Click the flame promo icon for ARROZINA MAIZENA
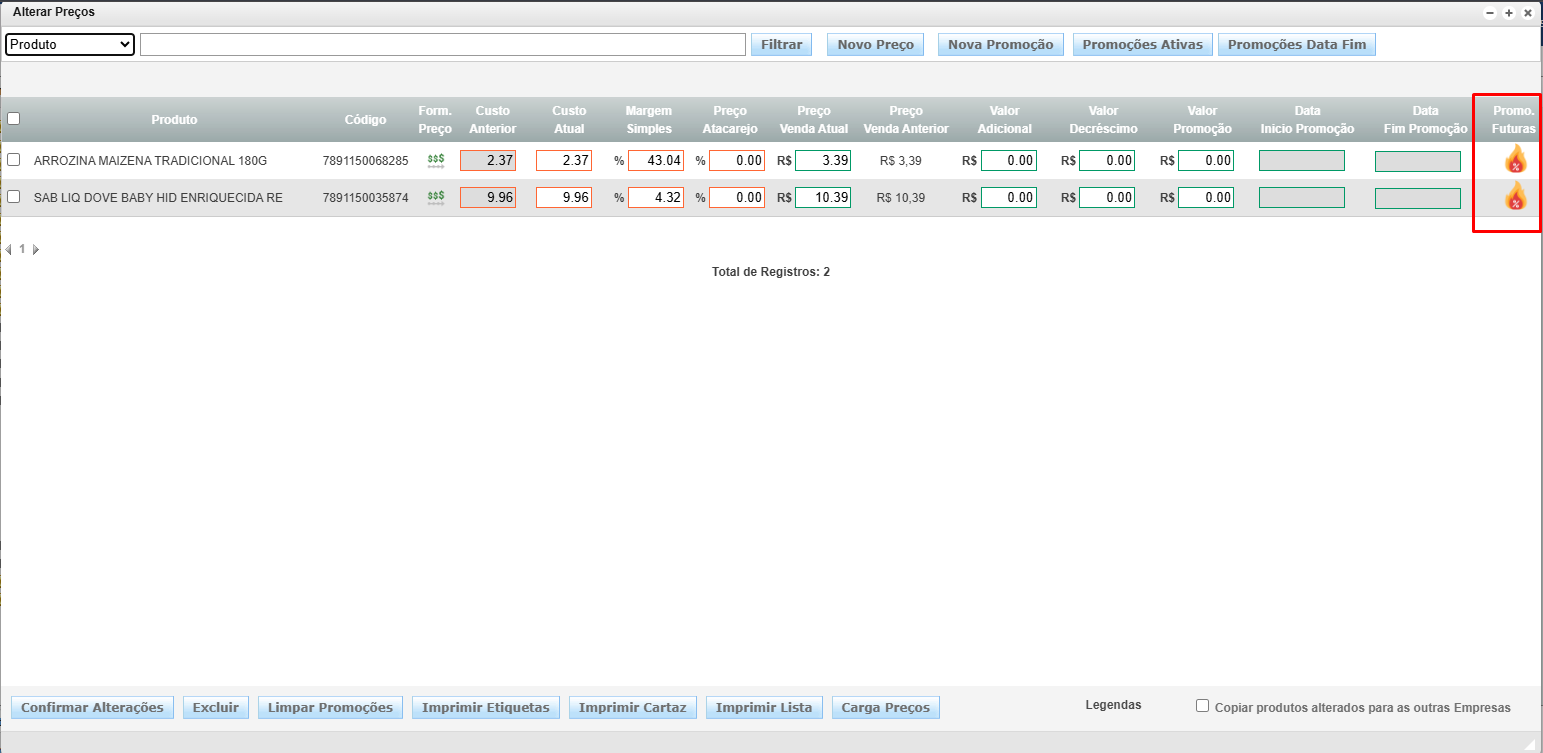1543x753 pixels. 1515,159
